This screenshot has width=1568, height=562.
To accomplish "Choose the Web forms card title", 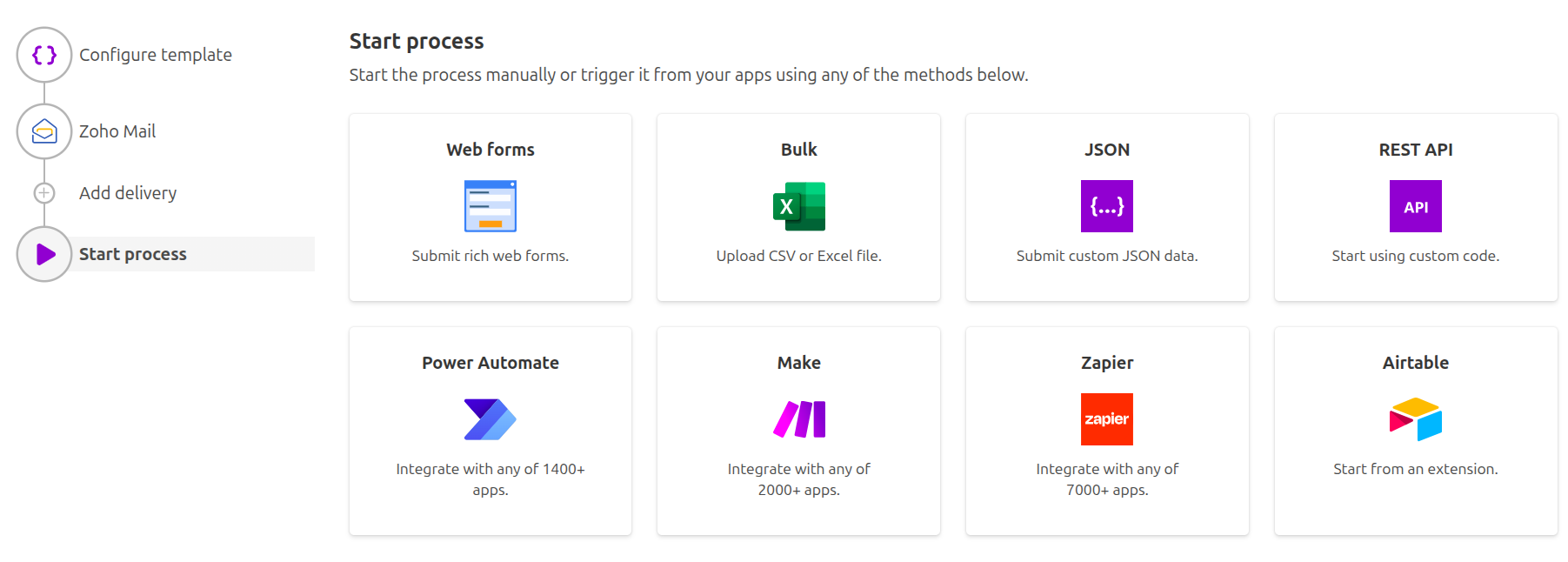I will click(x=490, y=150).
